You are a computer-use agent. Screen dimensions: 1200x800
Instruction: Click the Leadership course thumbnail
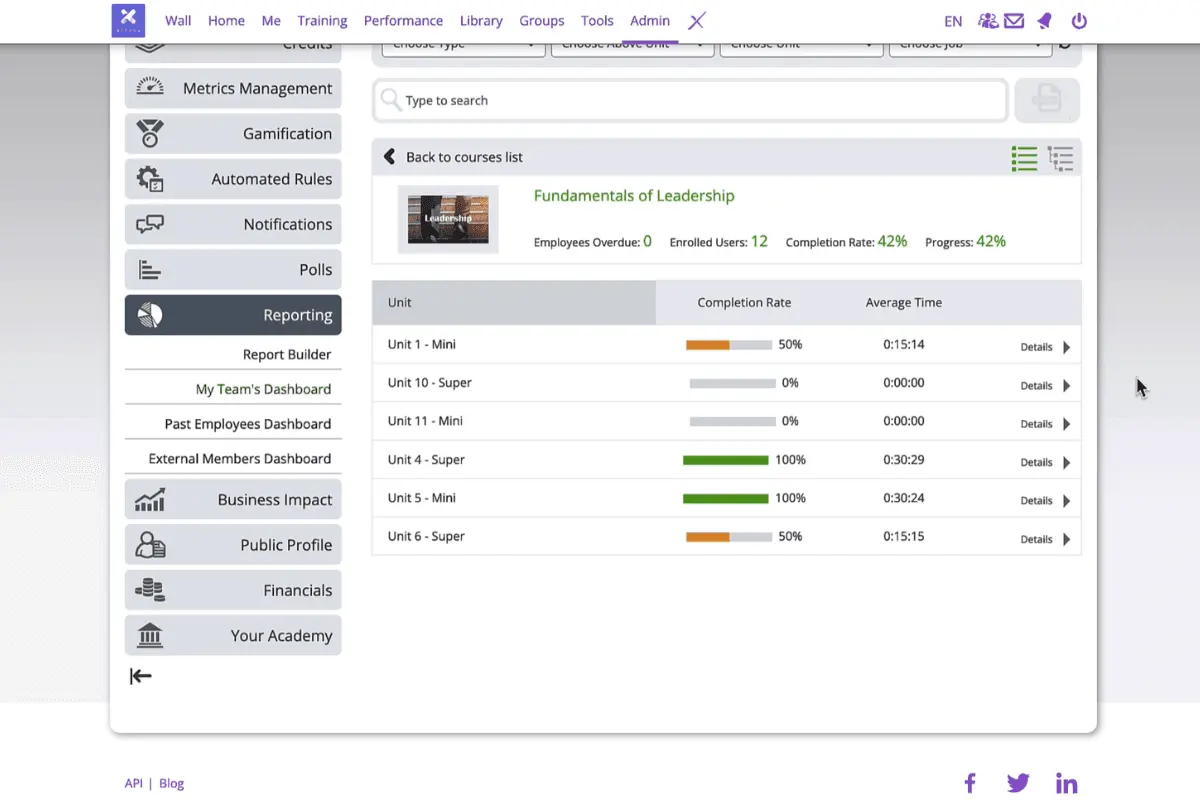(448, 219)
